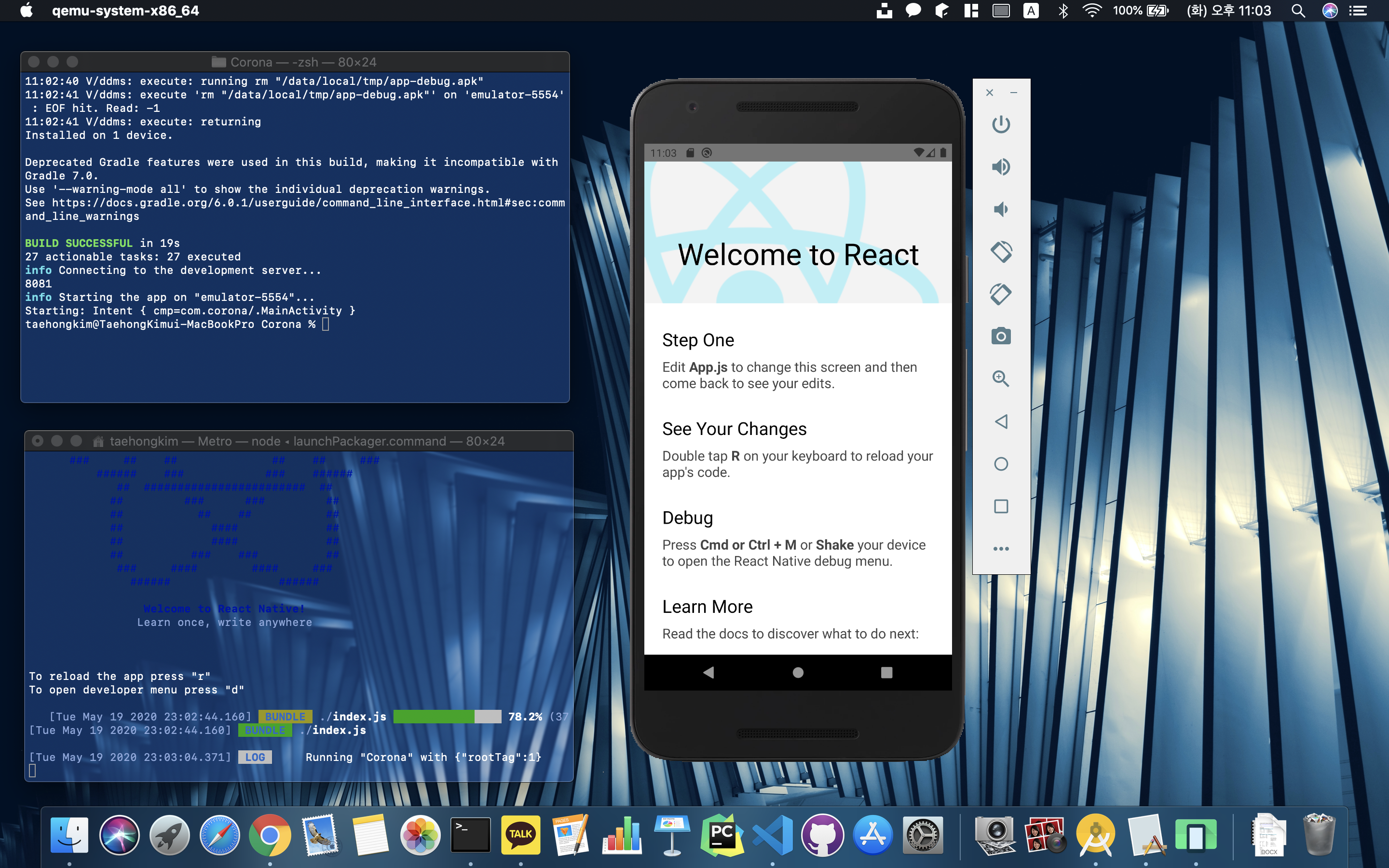Click the emulator power button
Viewport: 1389px width, 868px height.
pyautogui.click(x=1000, y=124)
